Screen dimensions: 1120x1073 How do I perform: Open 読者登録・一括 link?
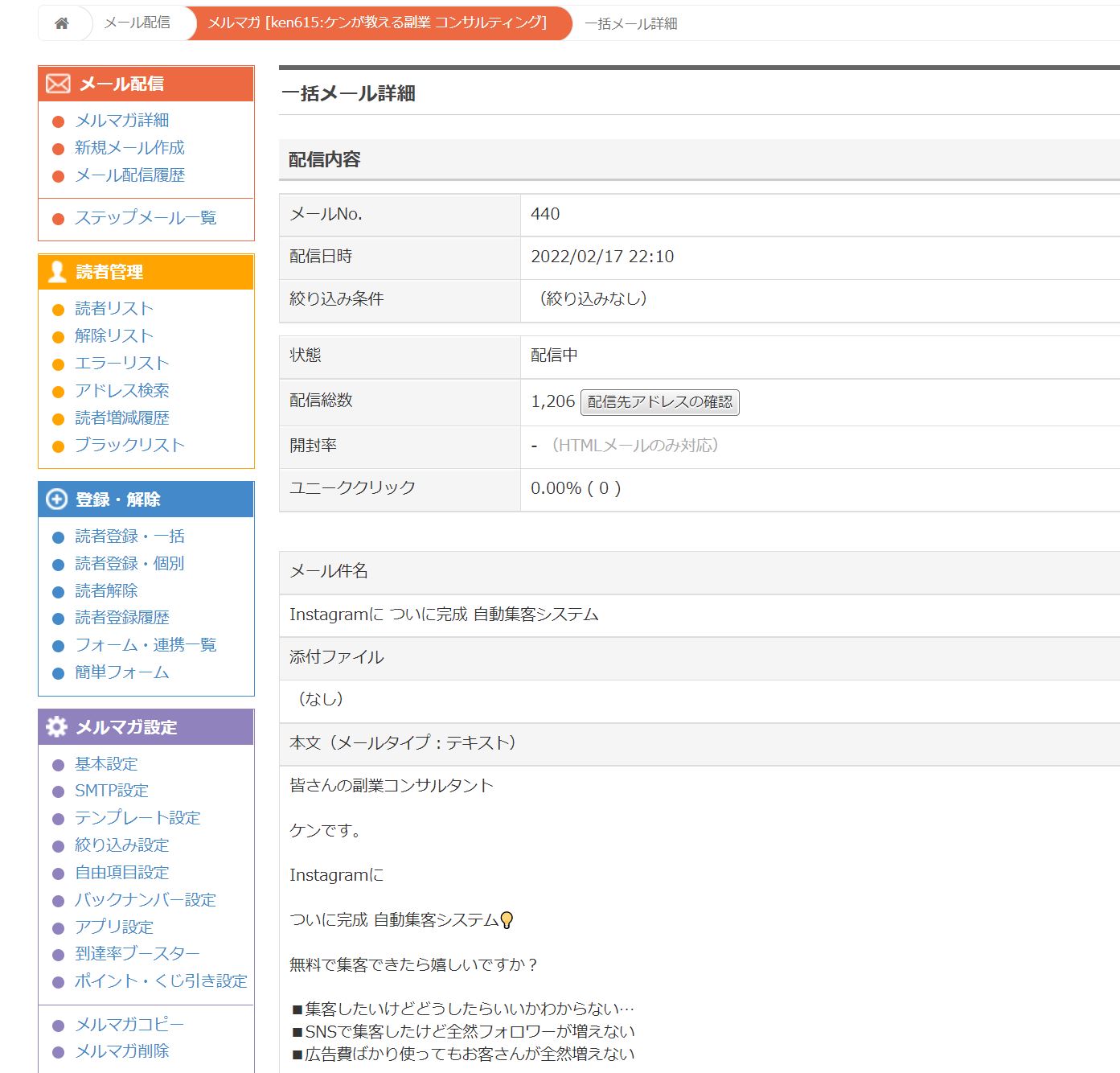(x=129, y=536)
